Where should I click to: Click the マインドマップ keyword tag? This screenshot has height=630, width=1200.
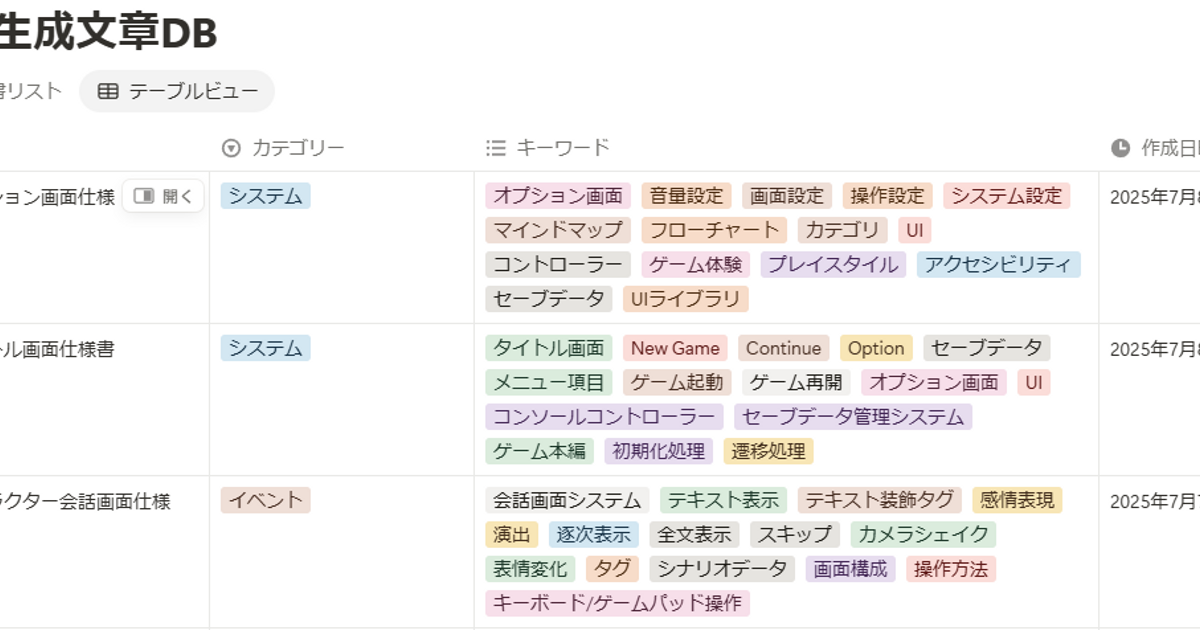coord(558,230)
